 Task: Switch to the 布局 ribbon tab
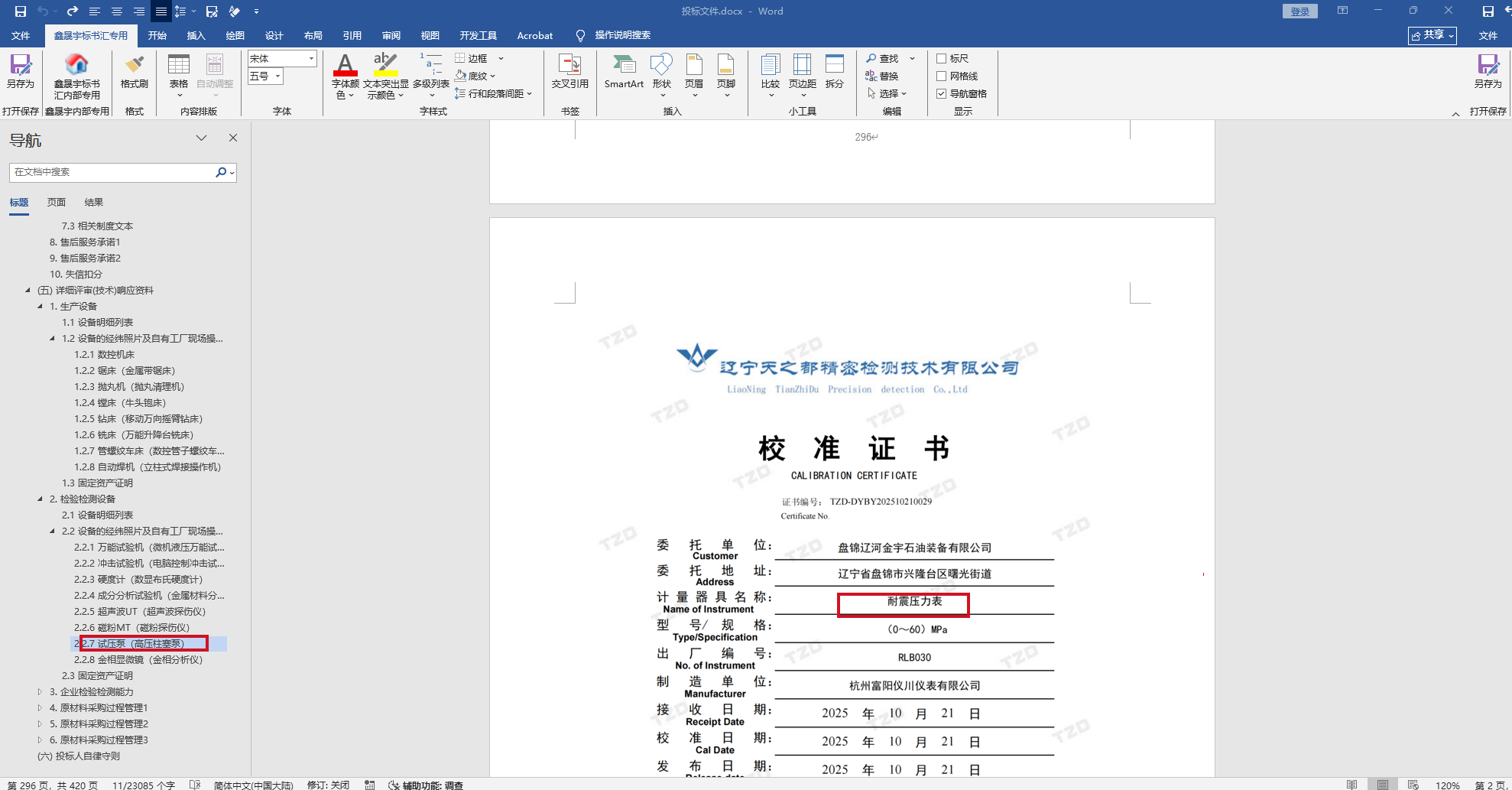313,36
